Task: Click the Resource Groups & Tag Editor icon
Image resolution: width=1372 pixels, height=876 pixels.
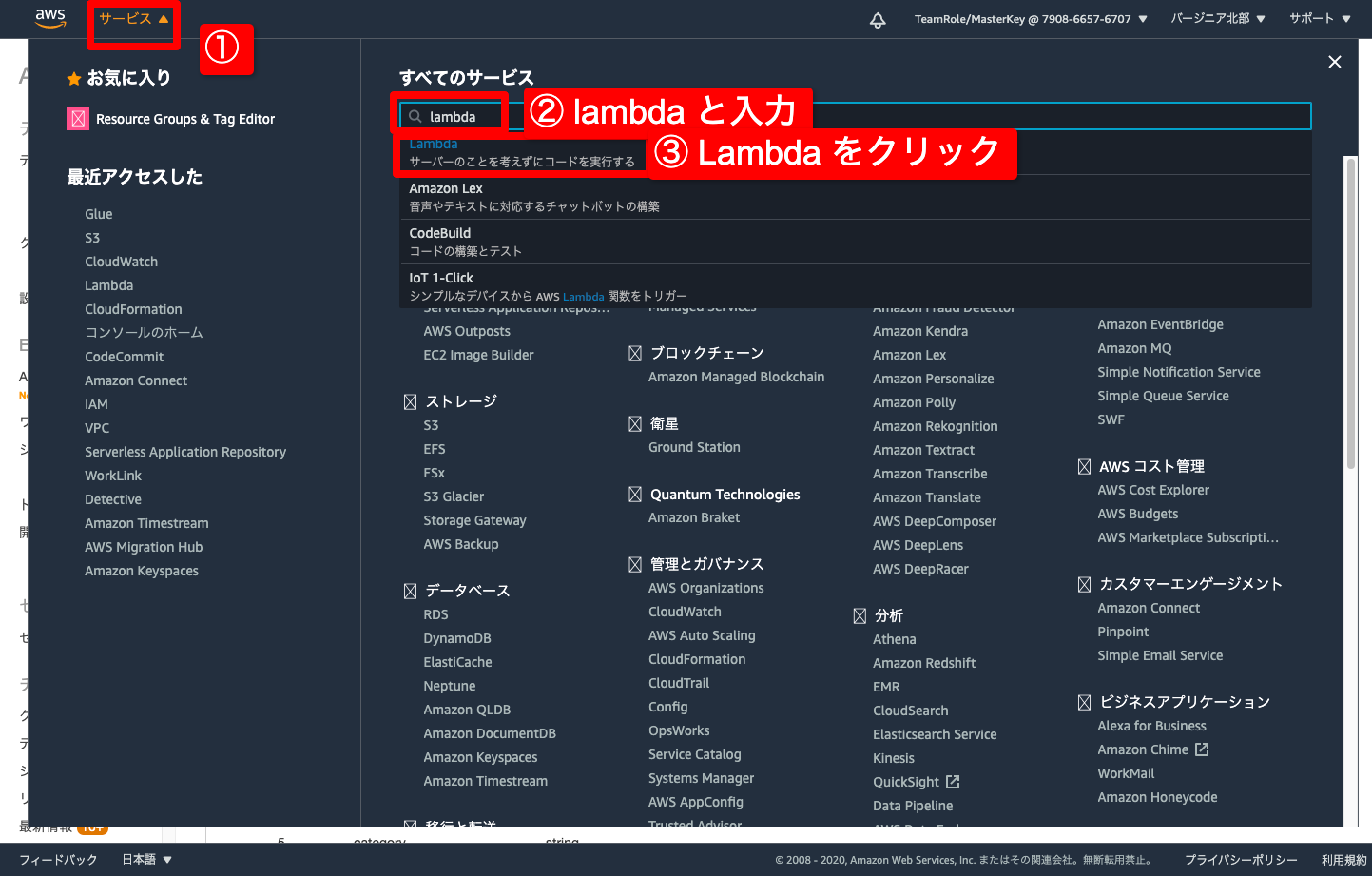Action: click(78, 119)
